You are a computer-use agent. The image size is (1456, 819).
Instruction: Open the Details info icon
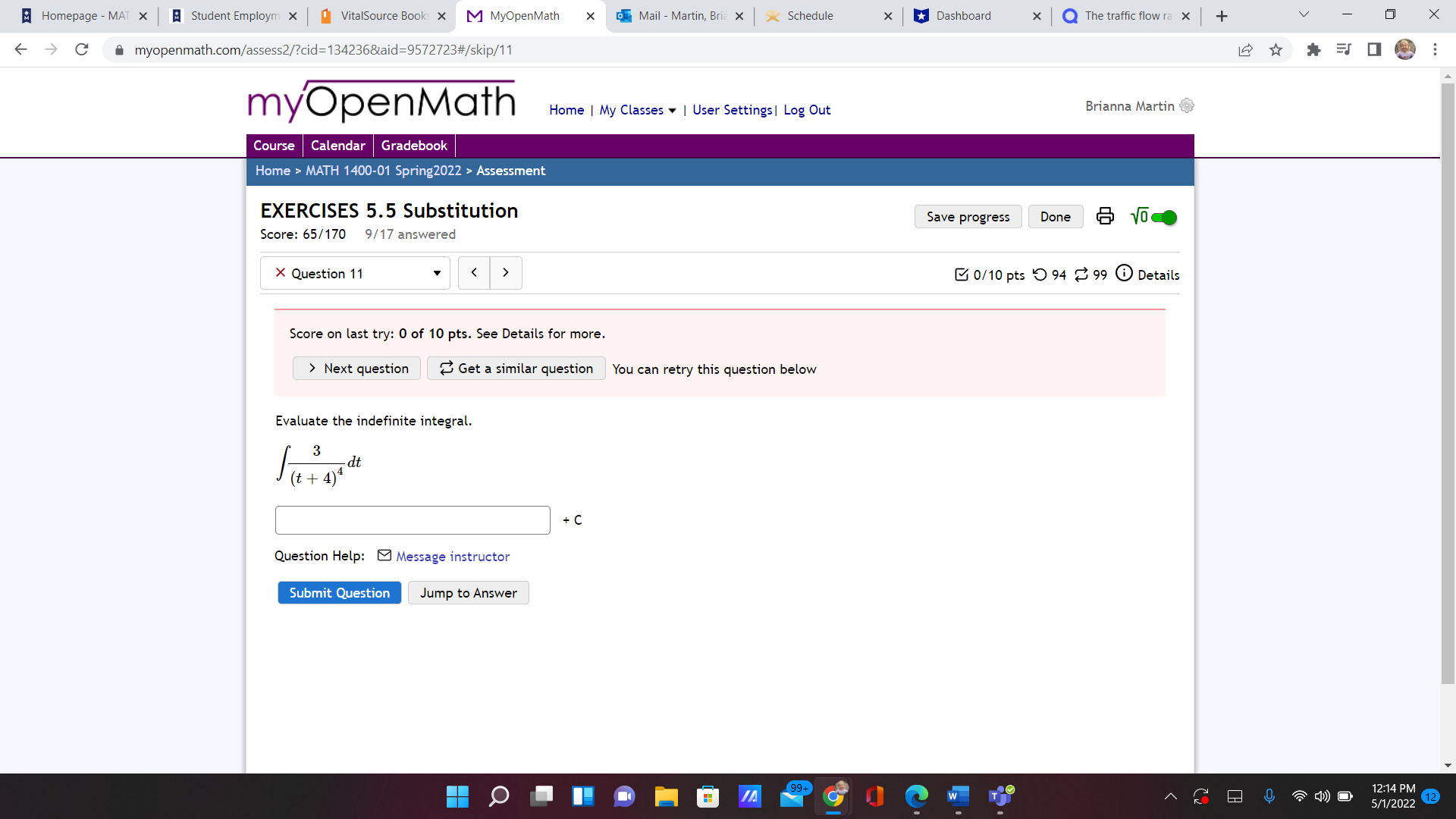point(1124,273)
